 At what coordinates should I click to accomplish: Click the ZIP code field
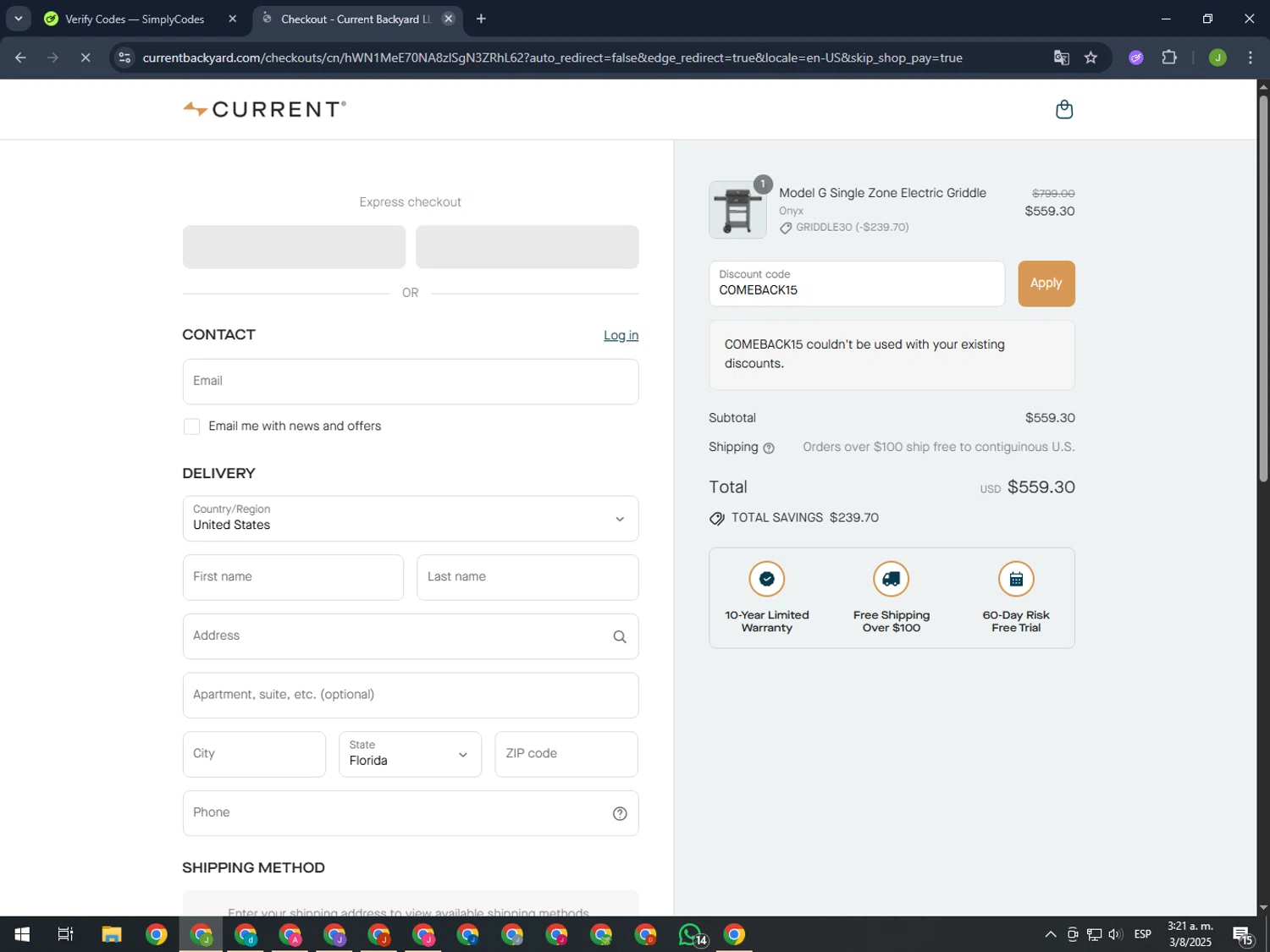pos(566,754)
